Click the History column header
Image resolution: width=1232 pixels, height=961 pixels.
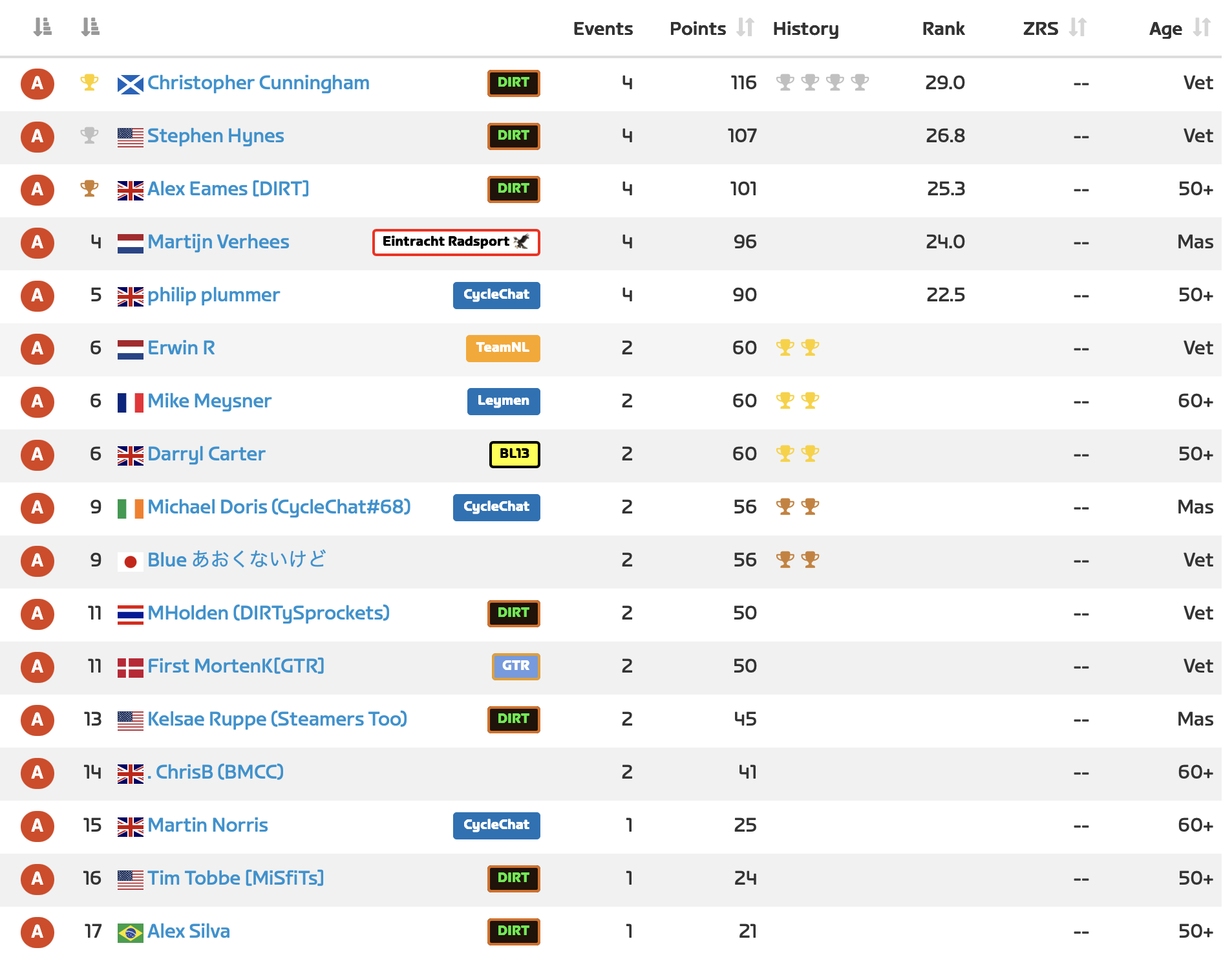pos(805,28)
